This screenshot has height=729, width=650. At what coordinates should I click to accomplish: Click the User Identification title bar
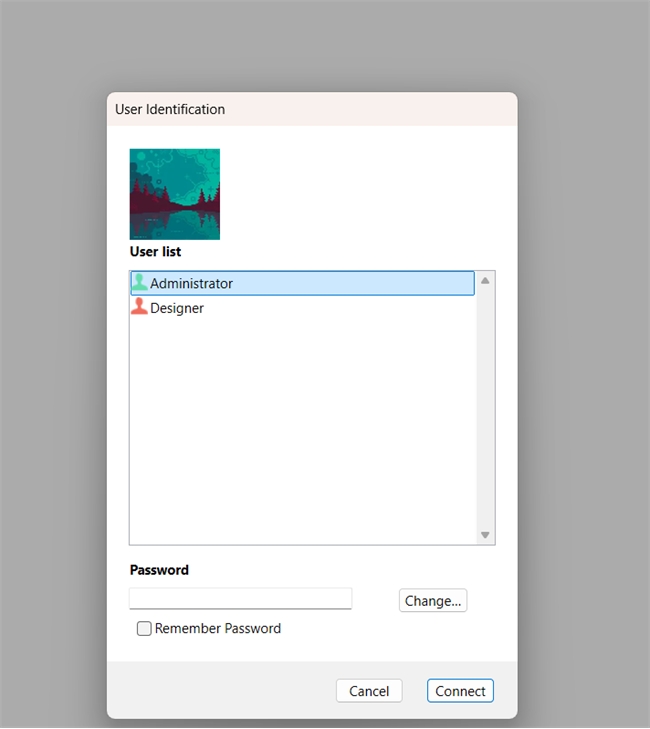(x=312, y=109)
